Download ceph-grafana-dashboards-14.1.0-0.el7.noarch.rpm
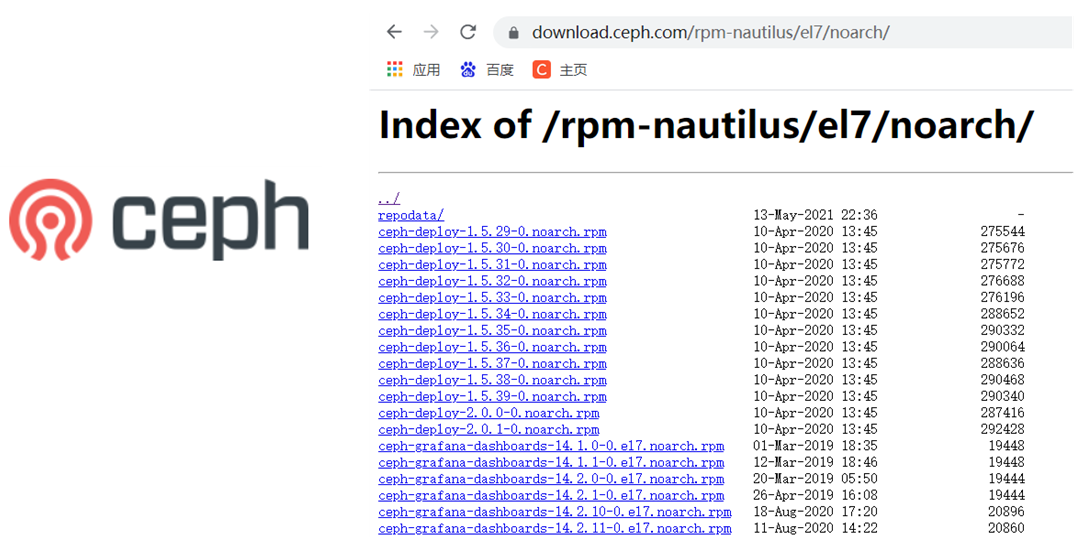The image size is (1086, 542). point(551,446)
